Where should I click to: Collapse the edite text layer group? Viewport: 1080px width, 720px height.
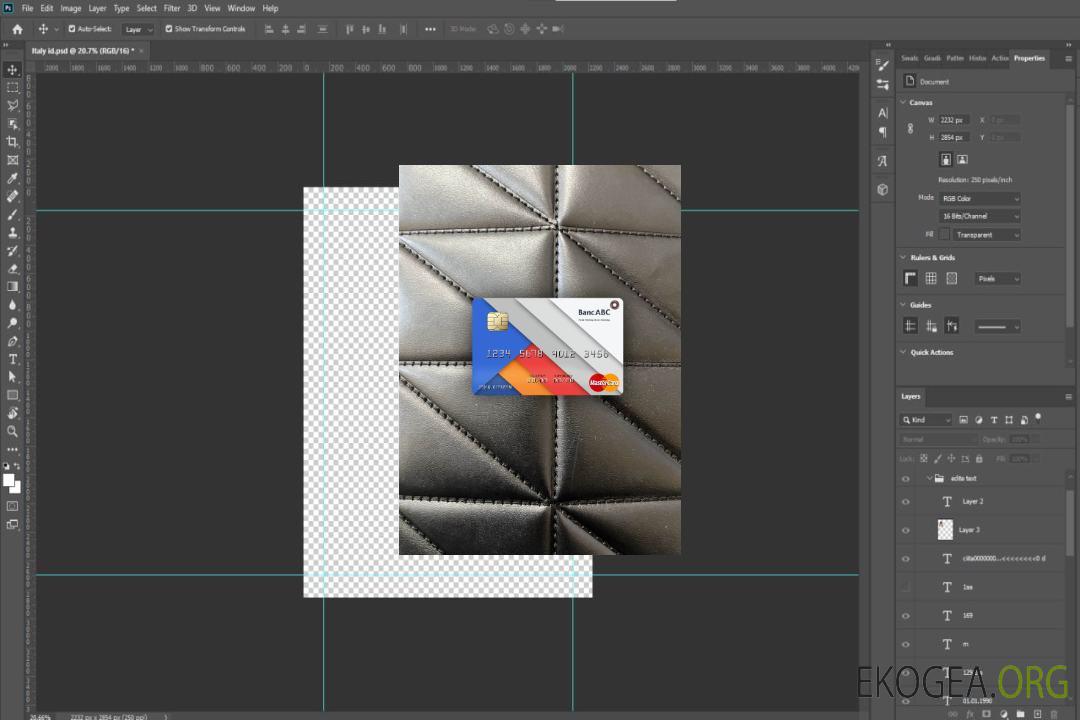click(x=928, y=479)
